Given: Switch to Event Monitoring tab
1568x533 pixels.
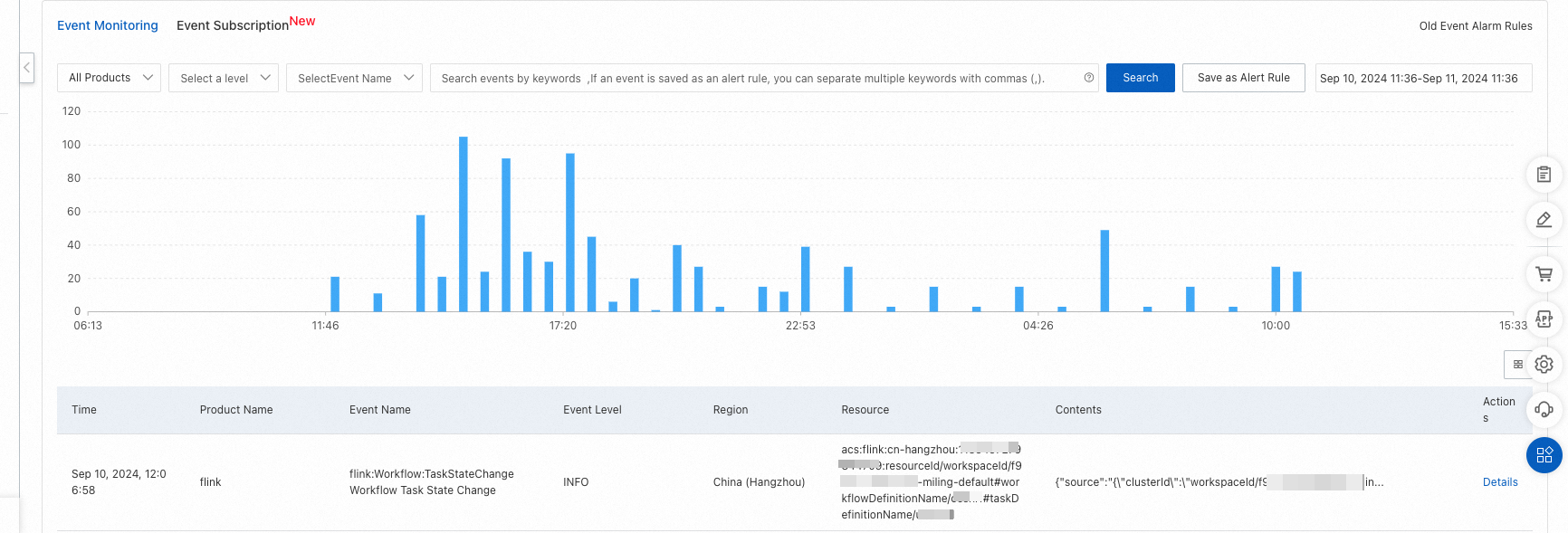Looking at the screenshot, I should pyautogui.click(x=108, y=25).
